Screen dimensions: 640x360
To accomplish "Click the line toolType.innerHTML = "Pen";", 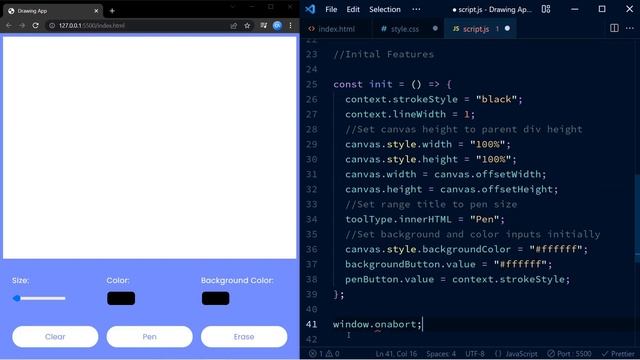I will 425,219.
